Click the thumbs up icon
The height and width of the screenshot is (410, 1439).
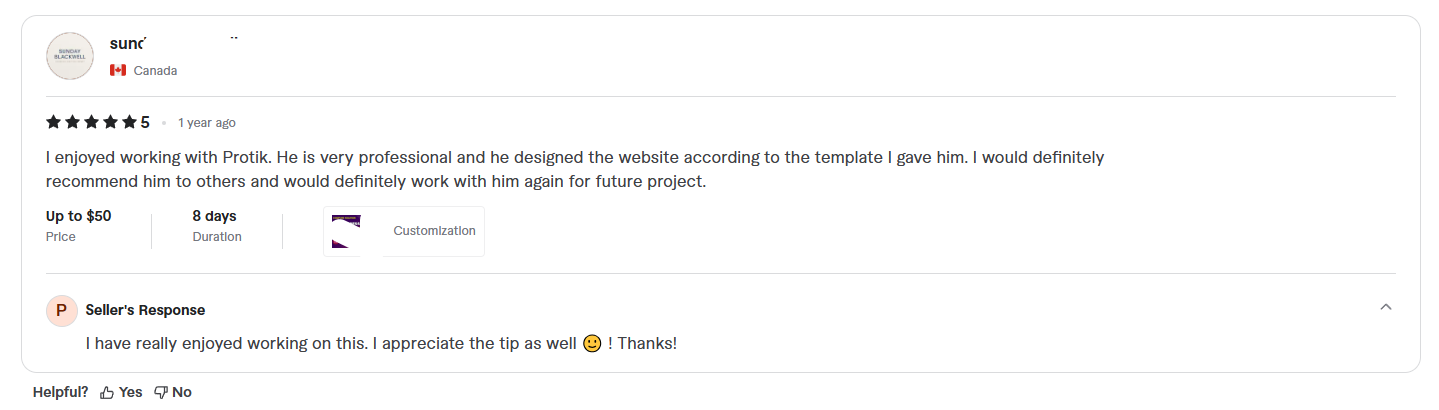coord(107,393)
